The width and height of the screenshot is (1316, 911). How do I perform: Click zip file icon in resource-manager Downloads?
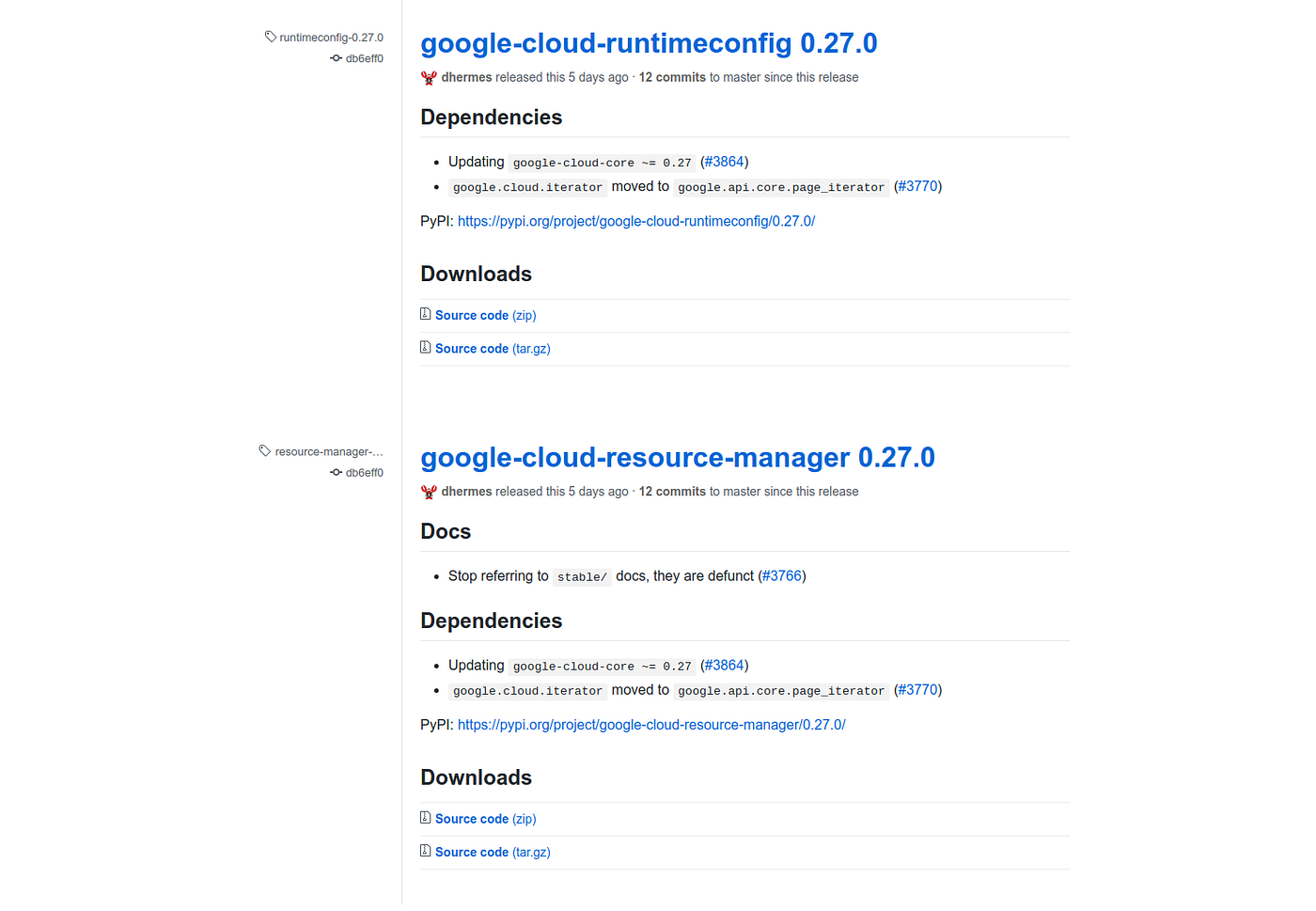(426, 818)
